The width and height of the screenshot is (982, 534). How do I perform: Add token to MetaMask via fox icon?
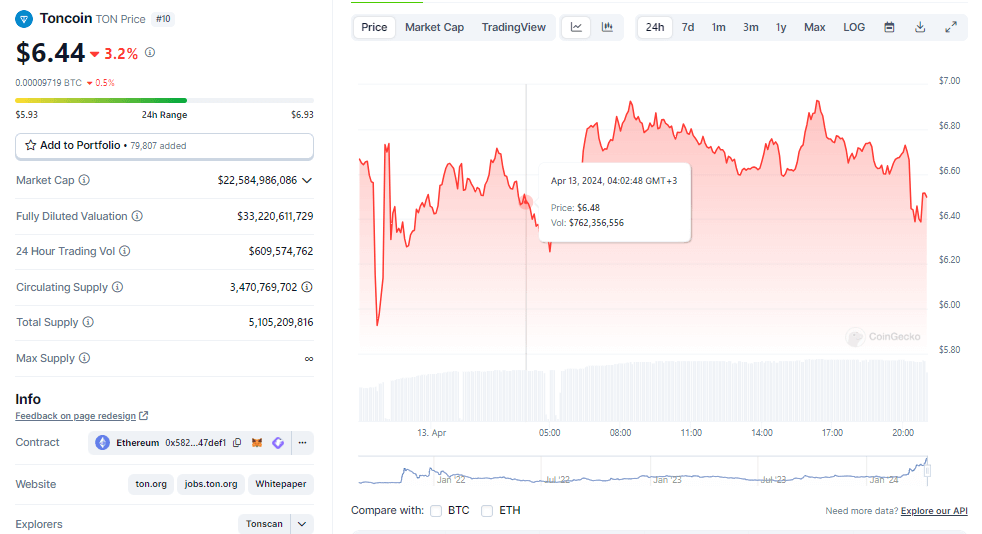coord(257,443)
